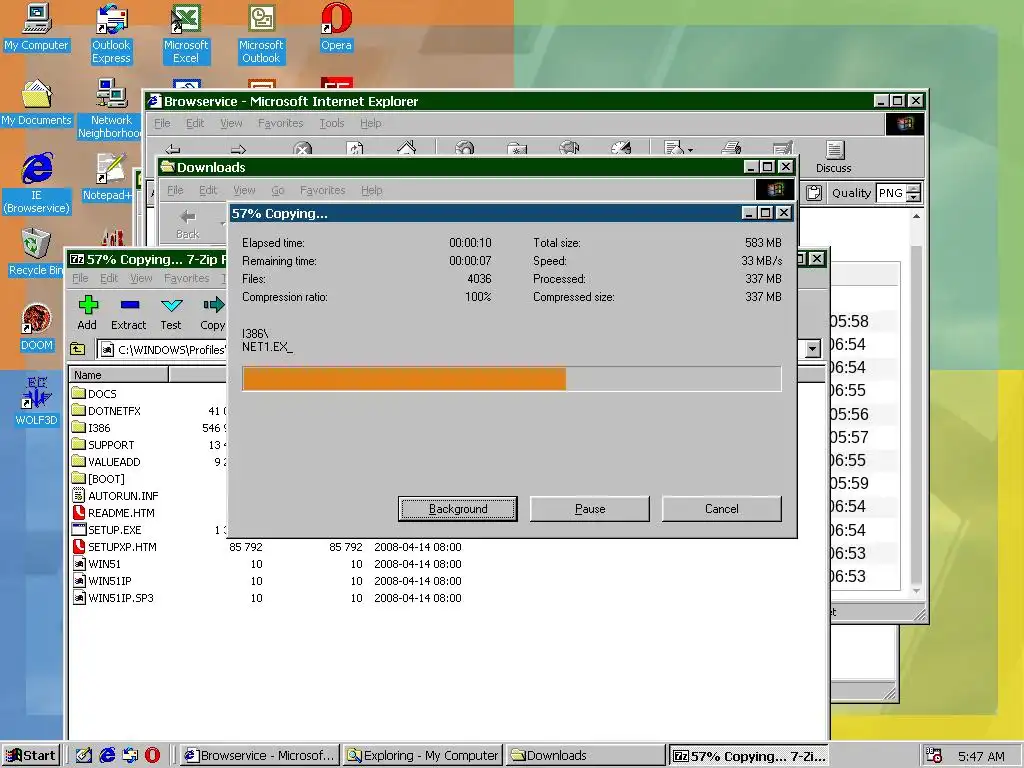Open View menu in Downloads window

(x=244, y=190)
